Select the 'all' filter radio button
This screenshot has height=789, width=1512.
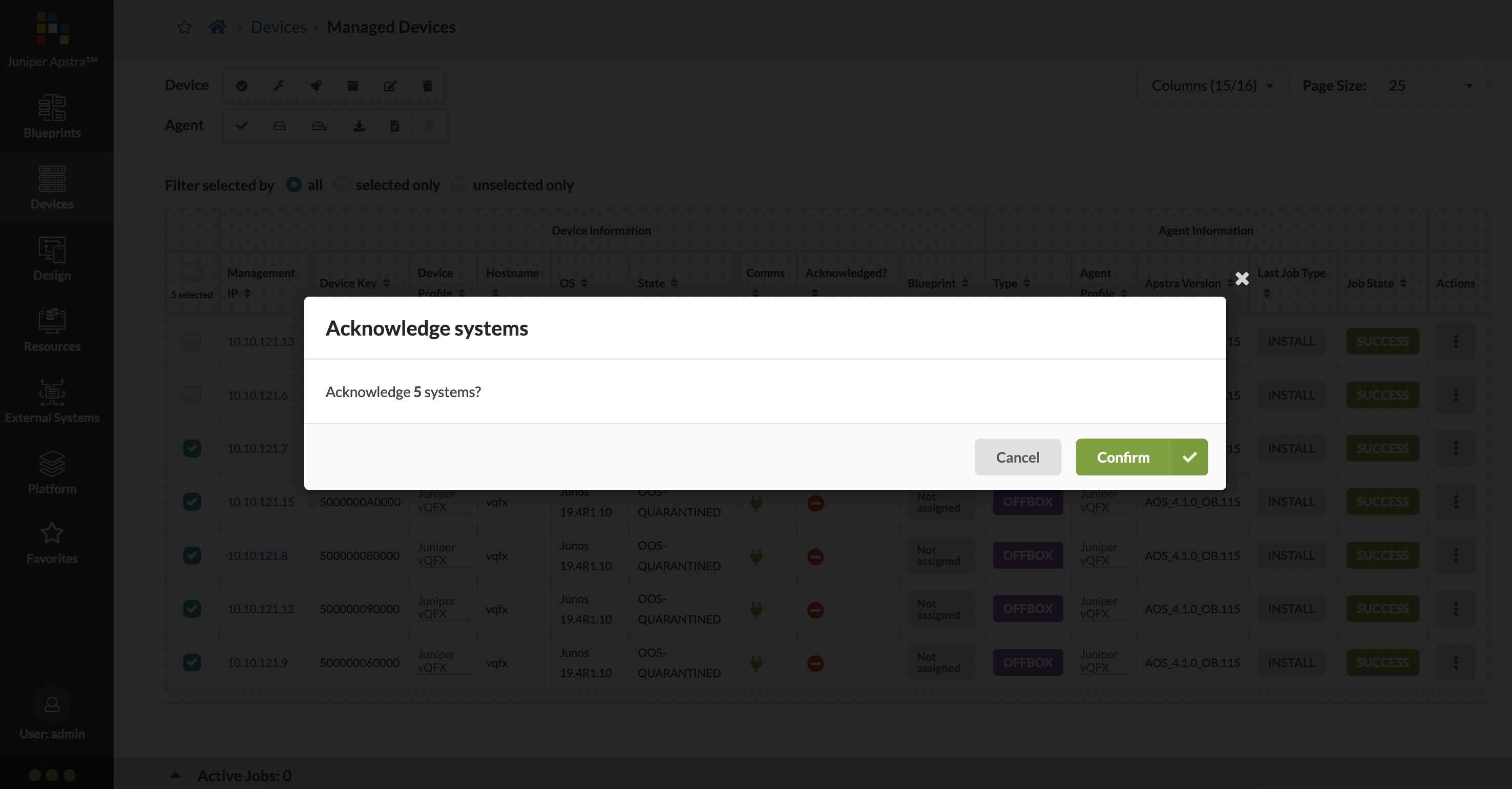(x=294, y=185)
